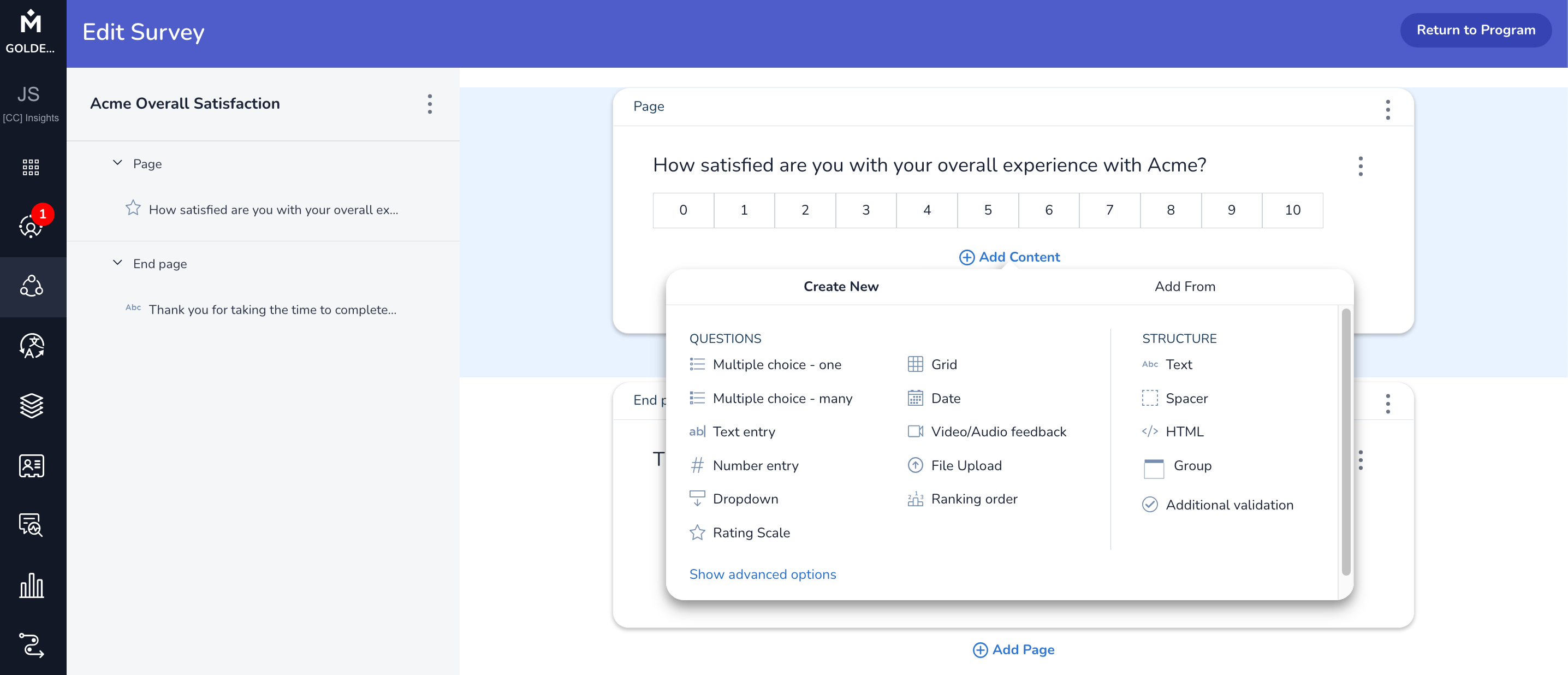Click the Return to Program button
This screenshot has width=1568, height=675.
(1475, 30)
